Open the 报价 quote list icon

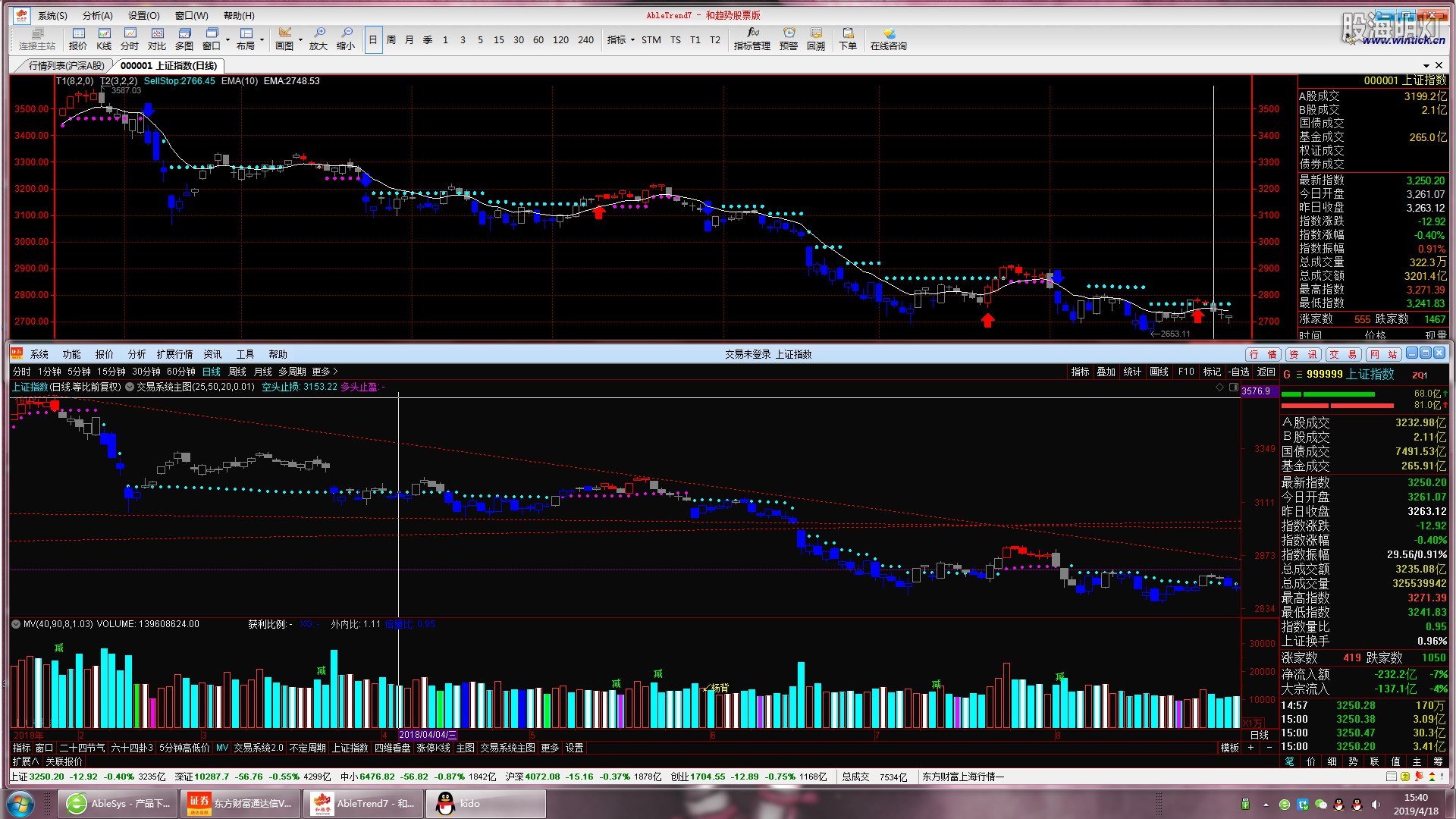pyautogui.click(x=78, y=39)
